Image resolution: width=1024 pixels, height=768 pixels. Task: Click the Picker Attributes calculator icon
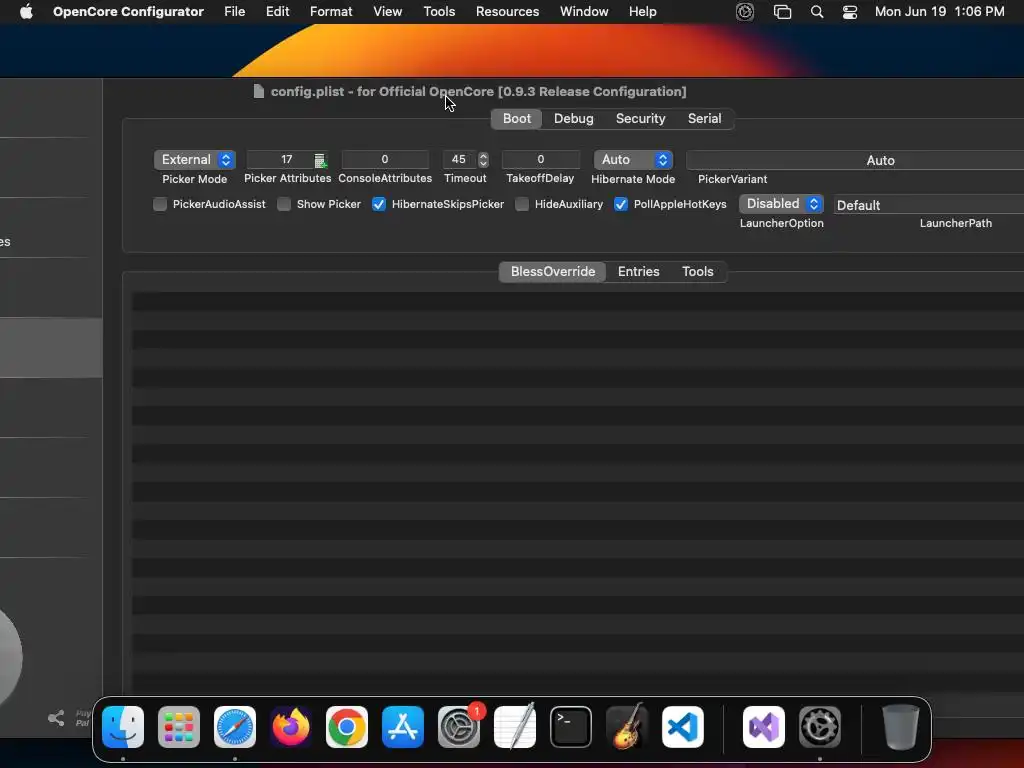point(320,160)
